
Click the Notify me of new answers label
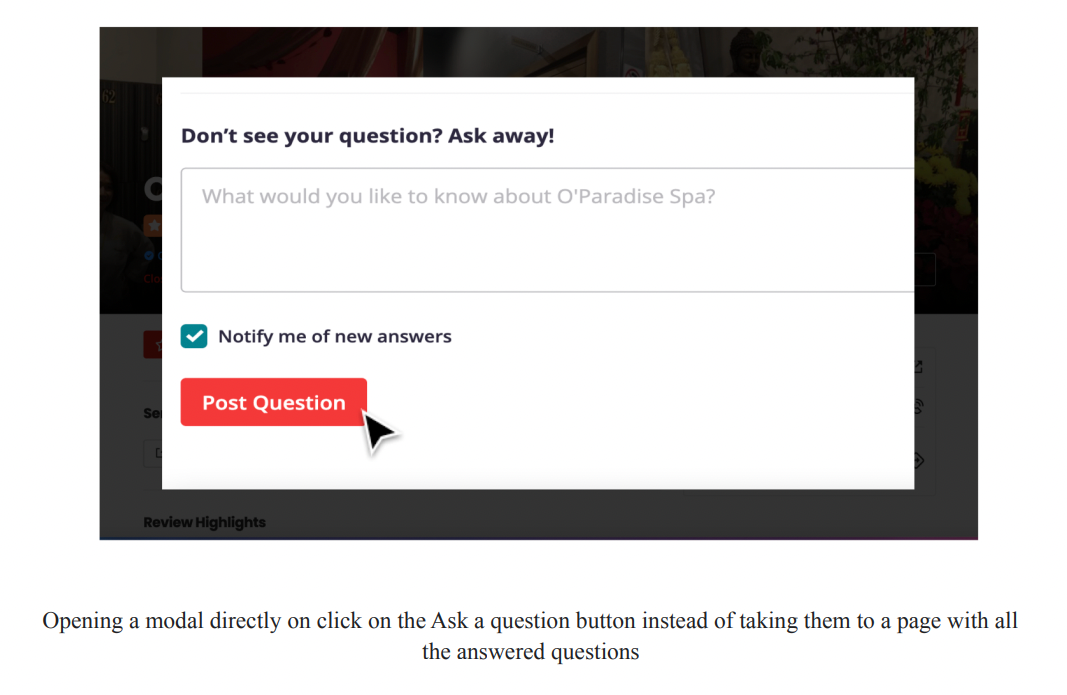[335, 336]
